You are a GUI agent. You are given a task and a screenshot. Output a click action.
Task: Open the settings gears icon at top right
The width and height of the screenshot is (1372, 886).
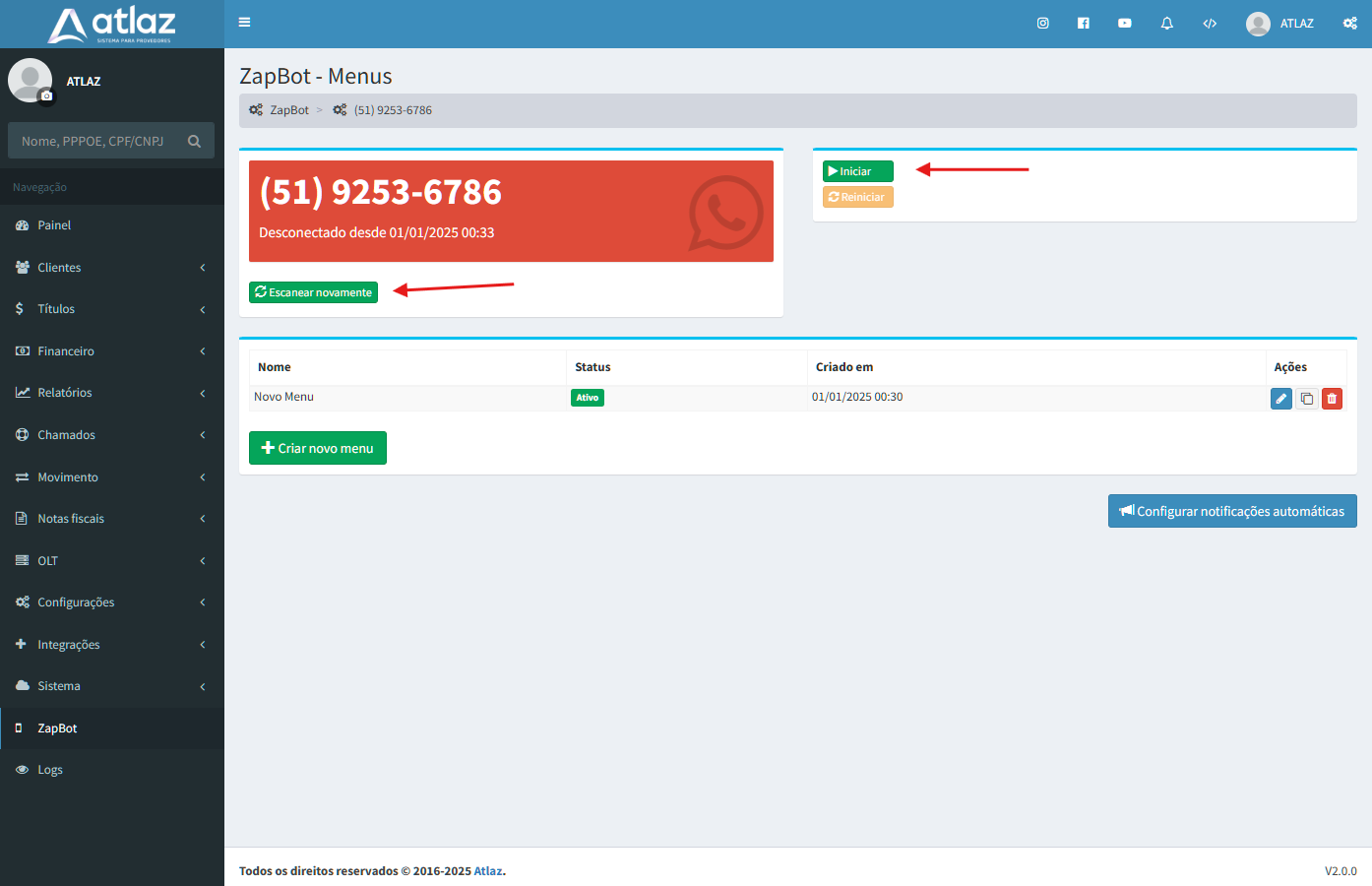click(1349, 23)
